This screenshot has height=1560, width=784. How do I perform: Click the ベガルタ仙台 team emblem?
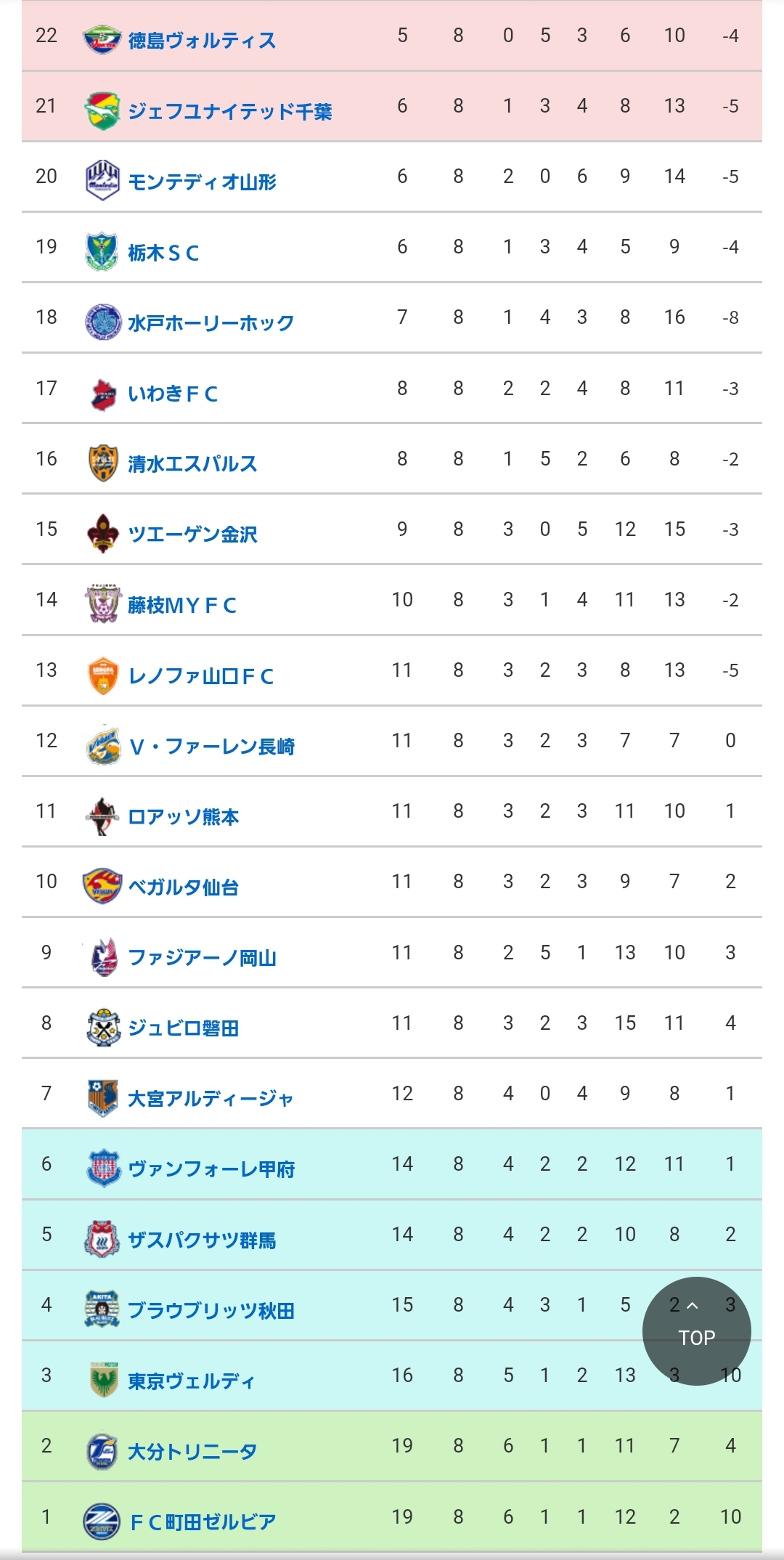102,886
